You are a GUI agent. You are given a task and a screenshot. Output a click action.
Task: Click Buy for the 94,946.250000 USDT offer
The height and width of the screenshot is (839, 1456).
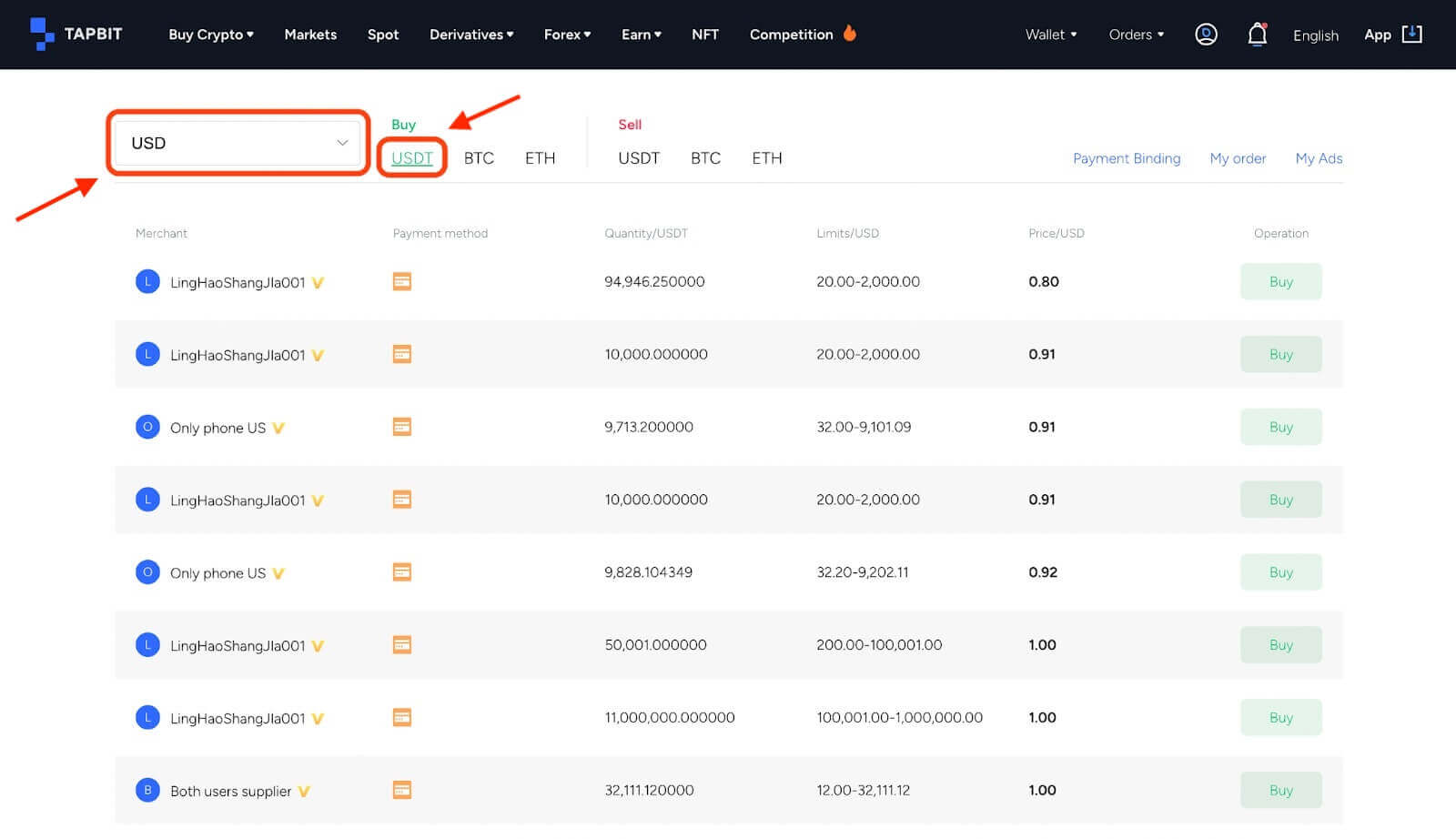(1280, 281)
